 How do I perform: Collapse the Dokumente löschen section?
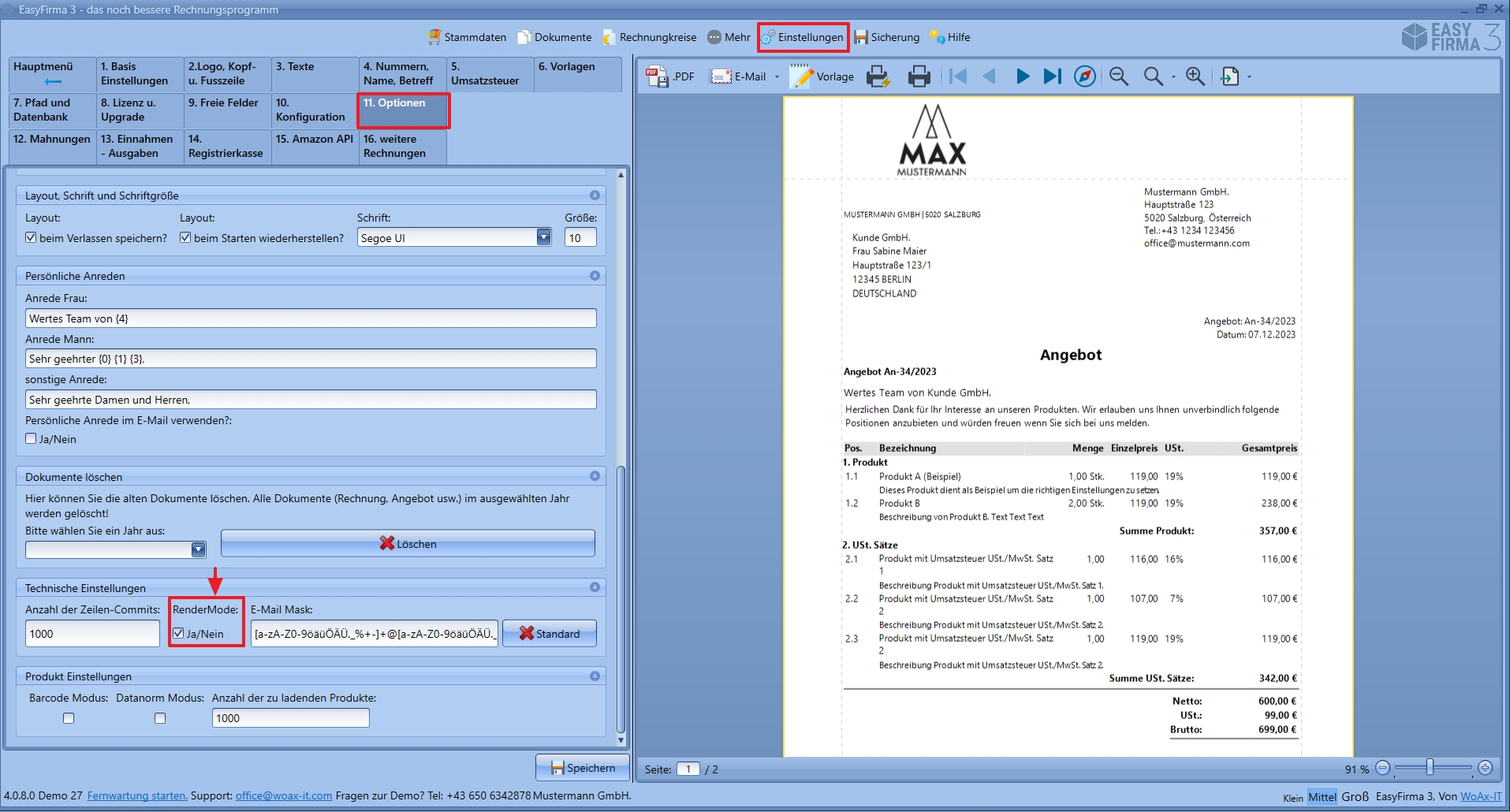coord(595,475)
